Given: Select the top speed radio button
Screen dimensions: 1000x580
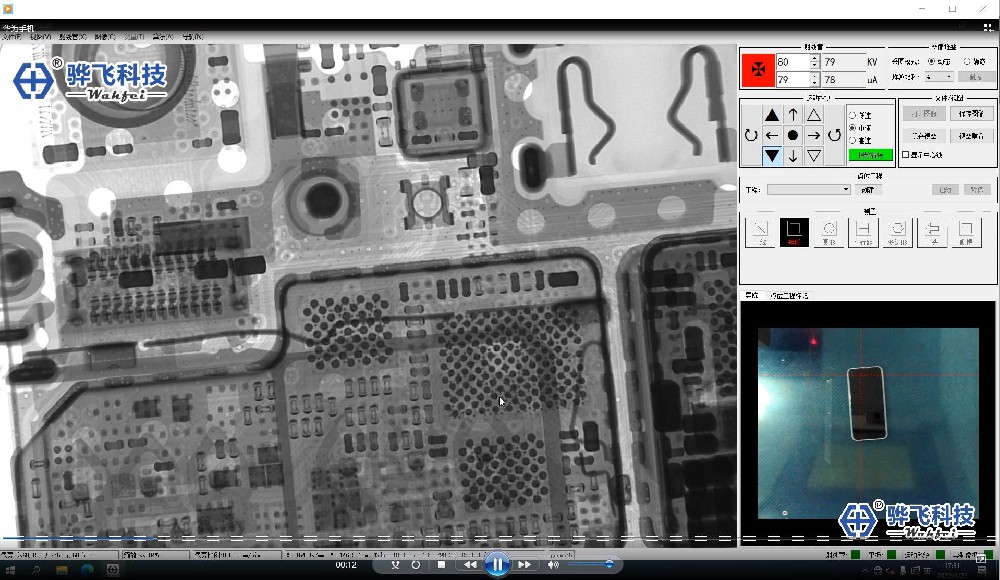Looking at the screenshot, I should click(x=853, y=116).
